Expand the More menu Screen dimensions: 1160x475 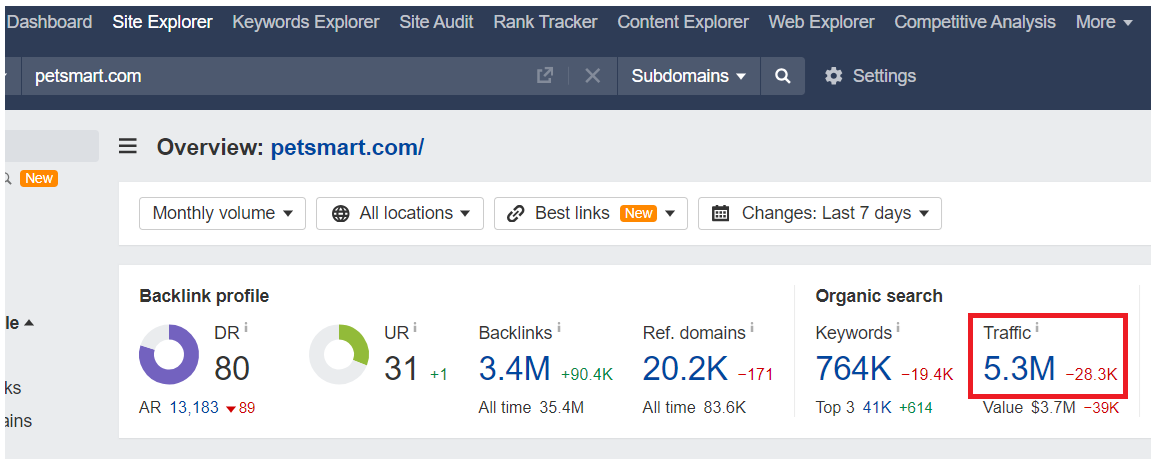1105,22
